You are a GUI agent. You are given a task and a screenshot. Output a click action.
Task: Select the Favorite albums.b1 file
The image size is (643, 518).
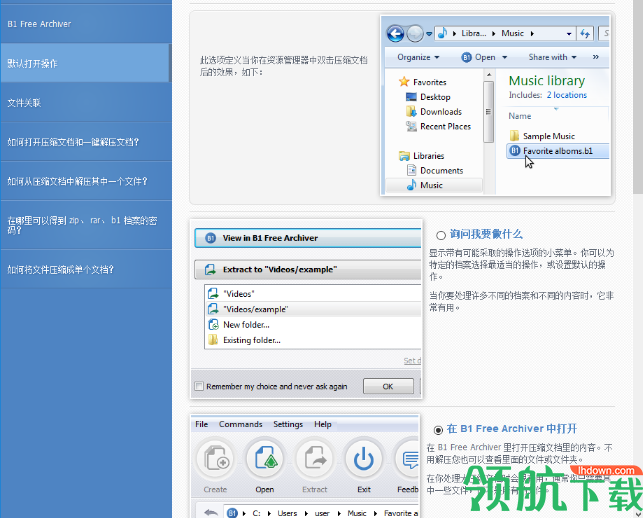(558, 151)
